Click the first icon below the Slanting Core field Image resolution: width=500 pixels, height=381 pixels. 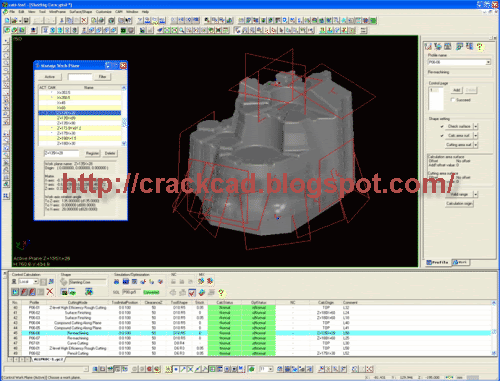(x=64, y=292)
